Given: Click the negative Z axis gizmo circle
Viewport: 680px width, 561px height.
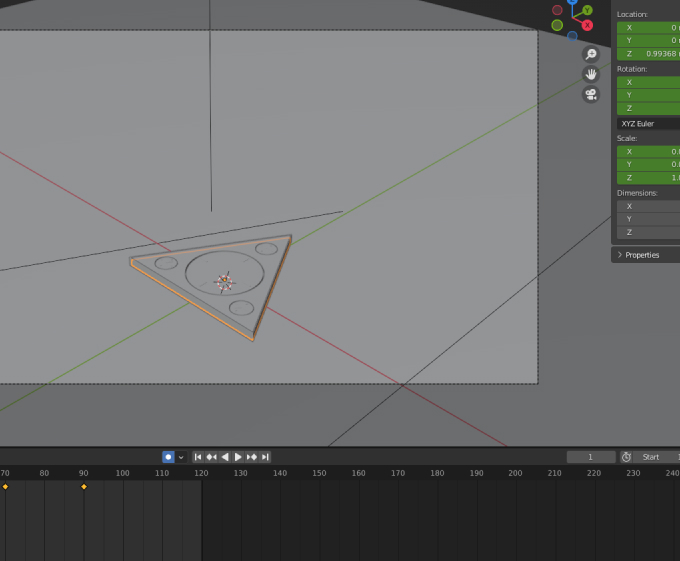Looking at the screenshot, I should 572,36.
